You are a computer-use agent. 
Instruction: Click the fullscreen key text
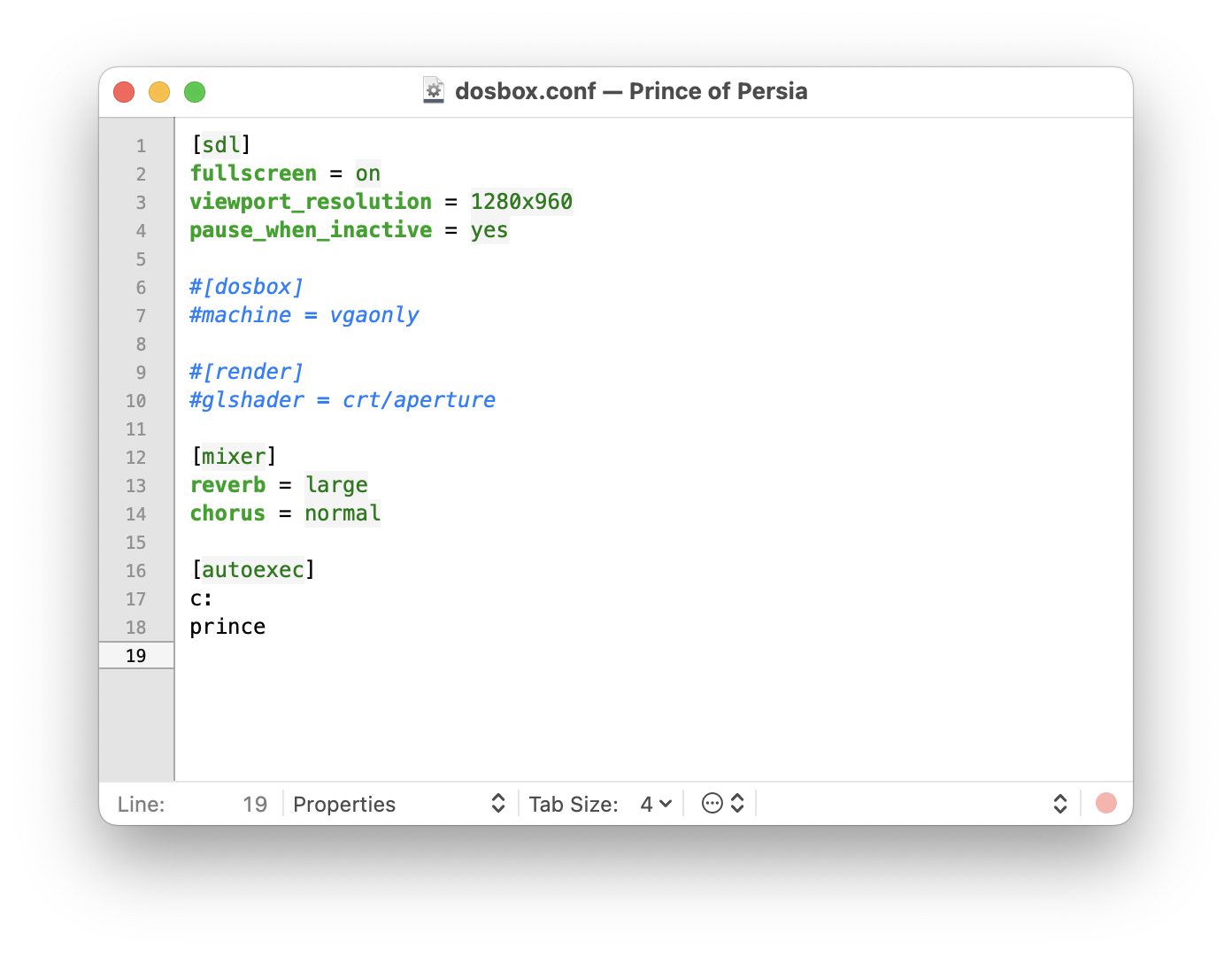coord(253,173)
